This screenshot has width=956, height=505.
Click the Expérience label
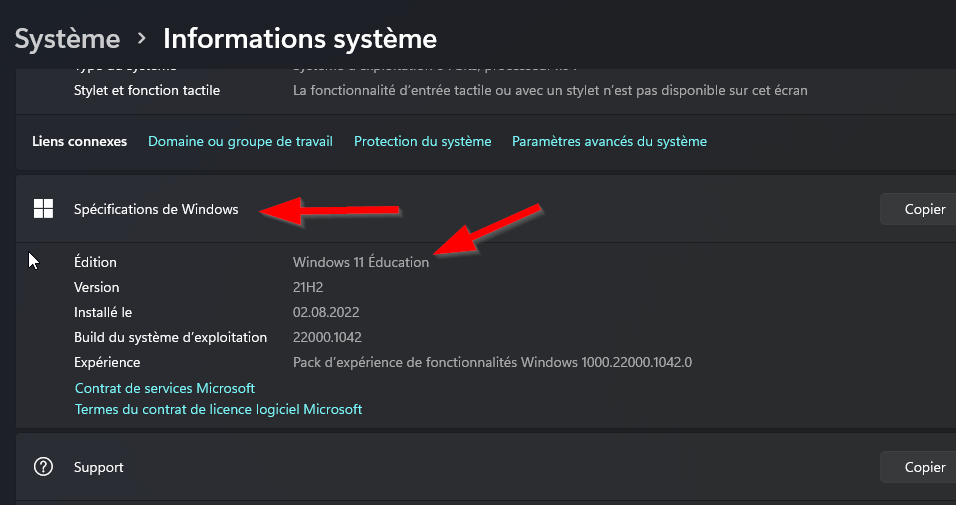pyautogui.click(x=107, y=362)
